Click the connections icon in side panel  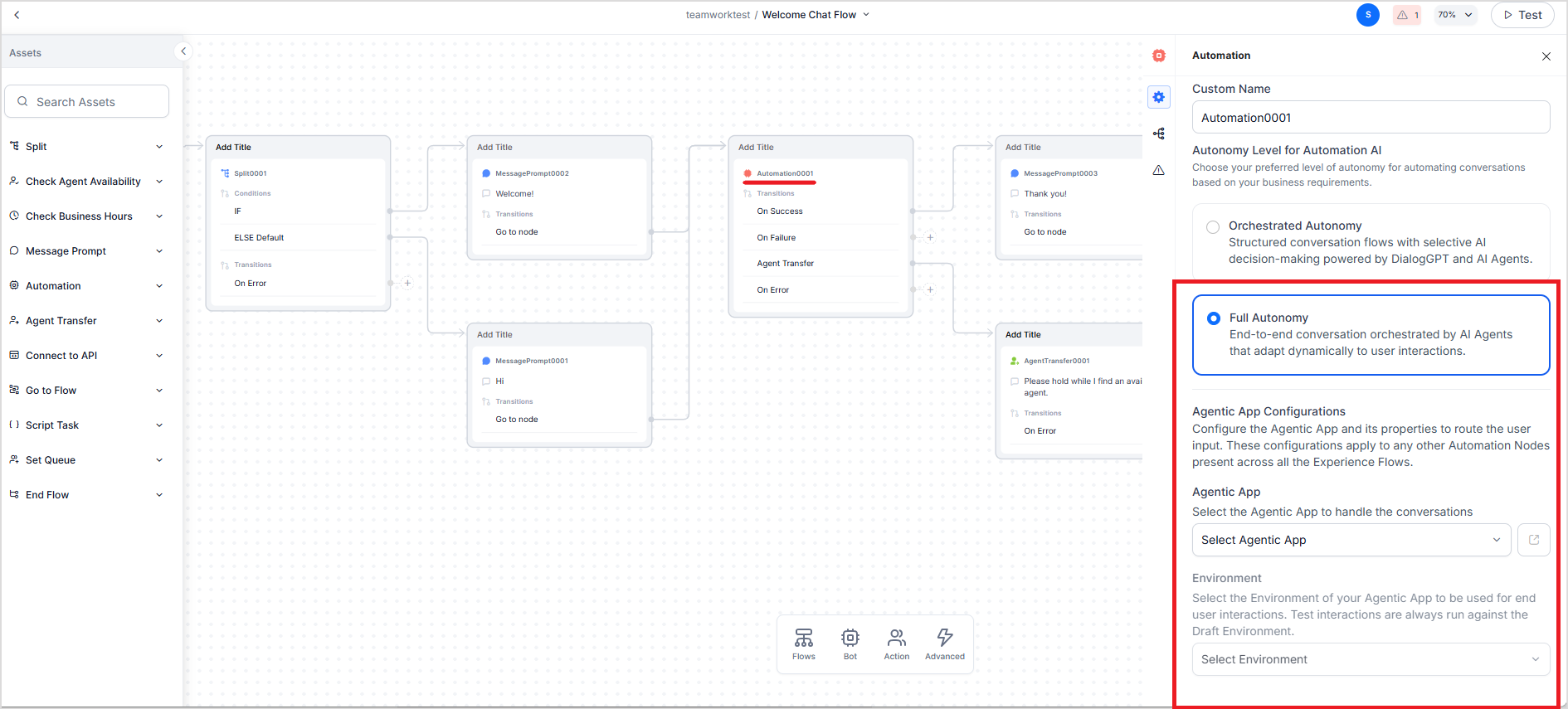point(1159,134)
